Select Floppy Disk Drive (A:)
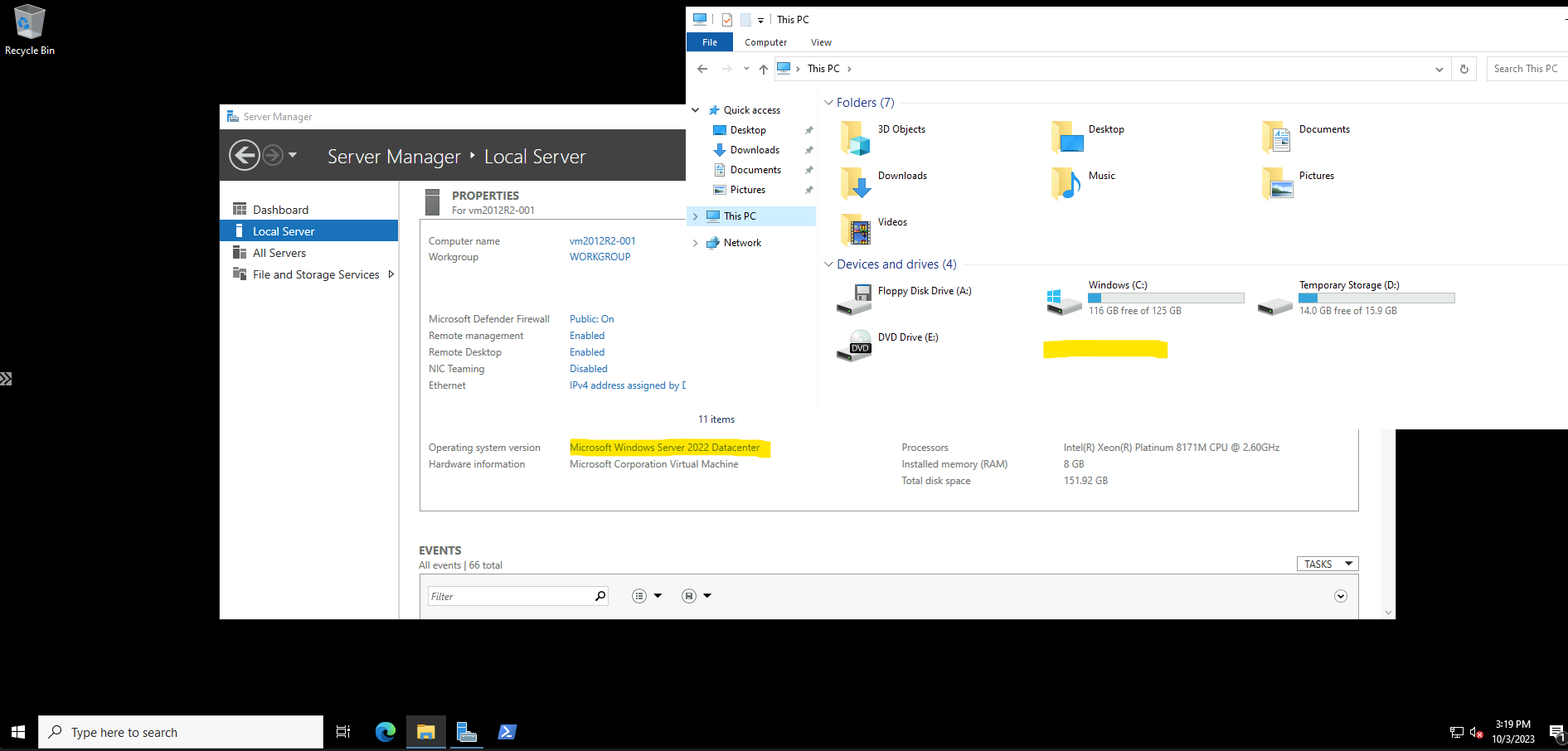The height and width of the screenshot is (751, 1568). (x=905, y=298)
